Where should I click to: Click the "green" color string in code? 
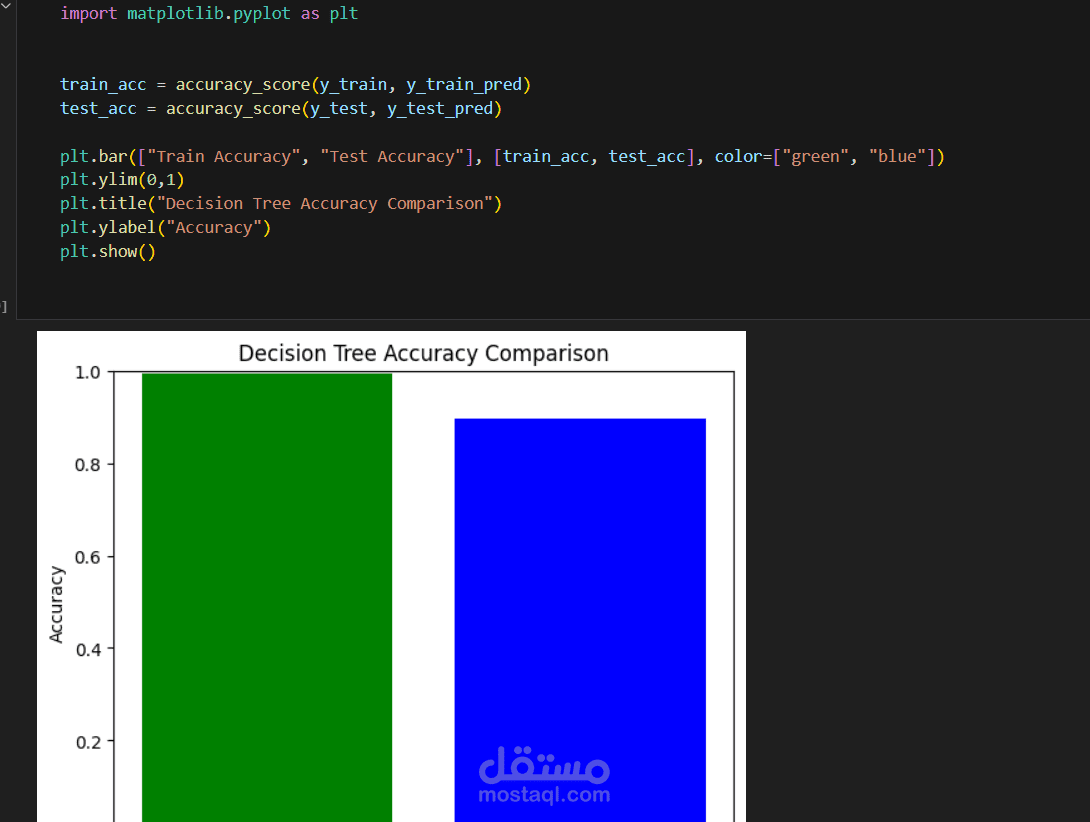pyautogui.click(x=815, y=156)
